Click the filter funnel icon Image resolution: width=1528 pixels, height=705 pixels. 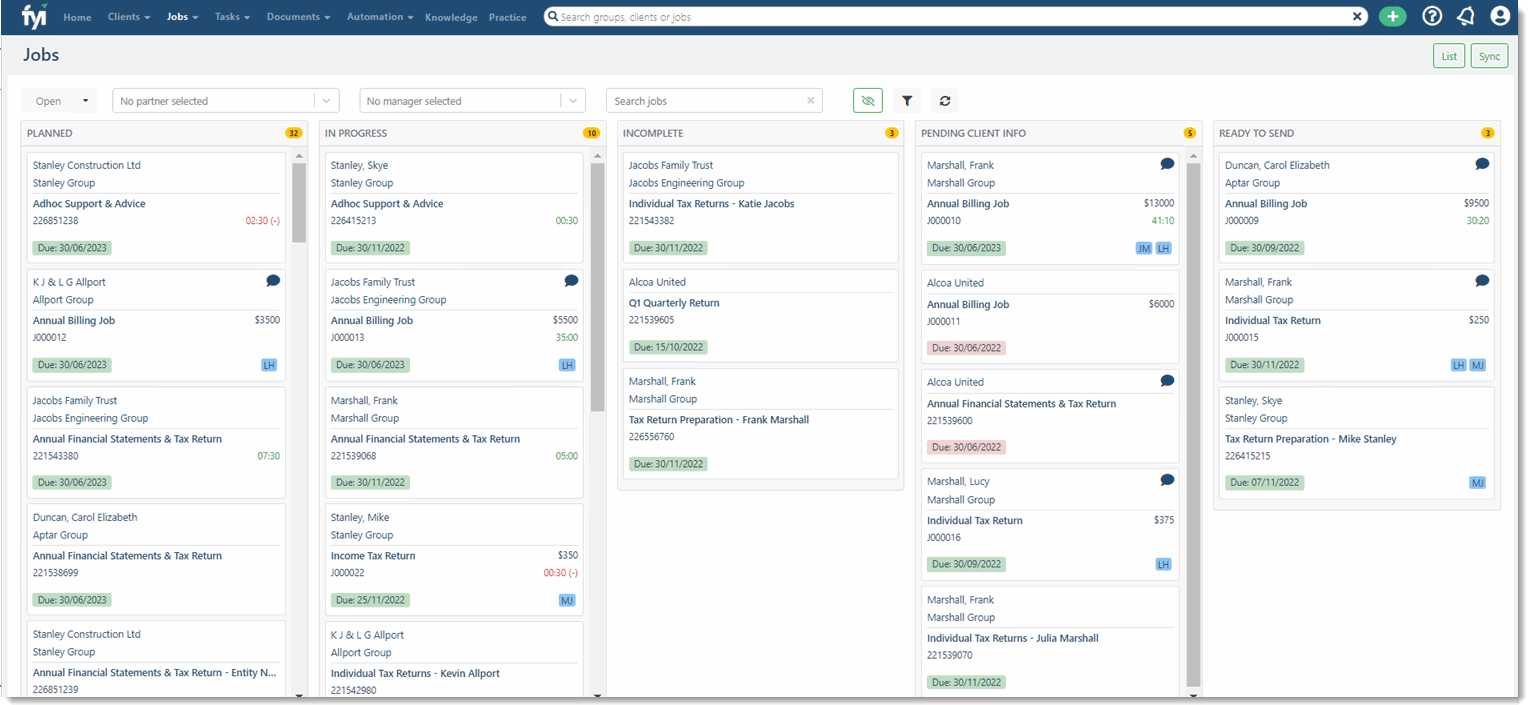pos(907,101)
